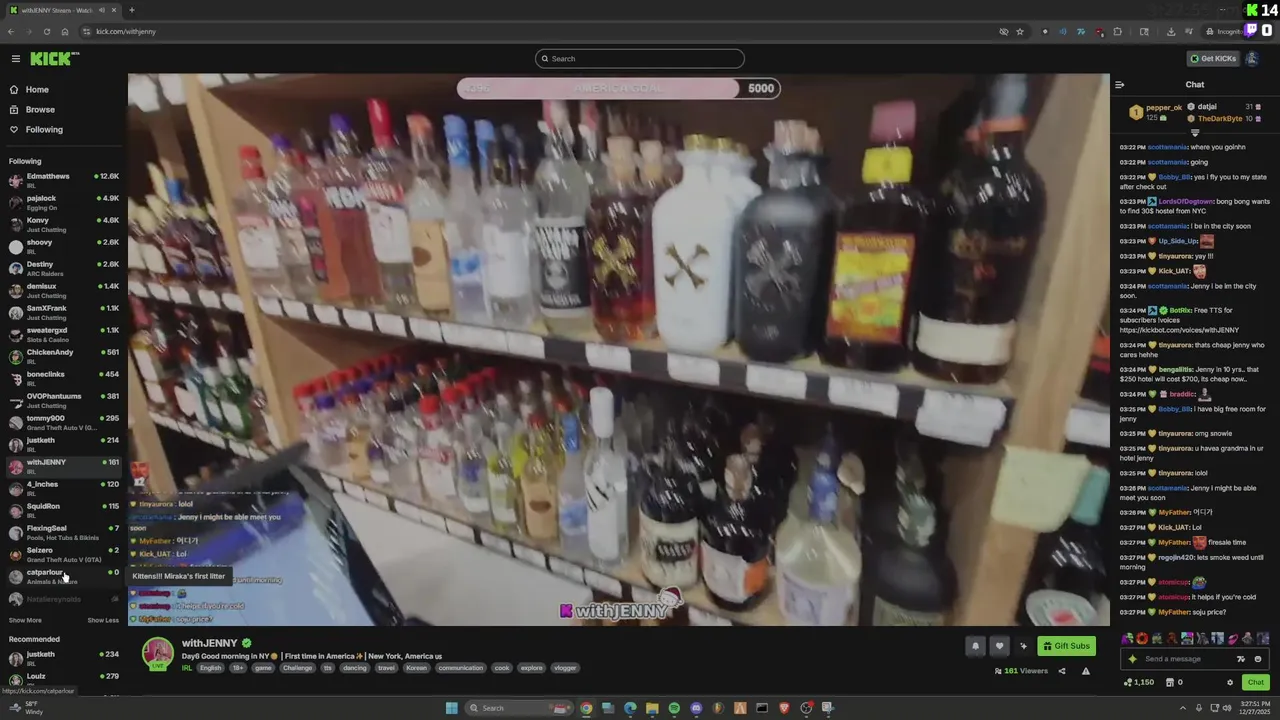Screen dimensions: 1280x720
Task: Click the green sparkle icon in the message box
Action: (x=1133, y=659)
